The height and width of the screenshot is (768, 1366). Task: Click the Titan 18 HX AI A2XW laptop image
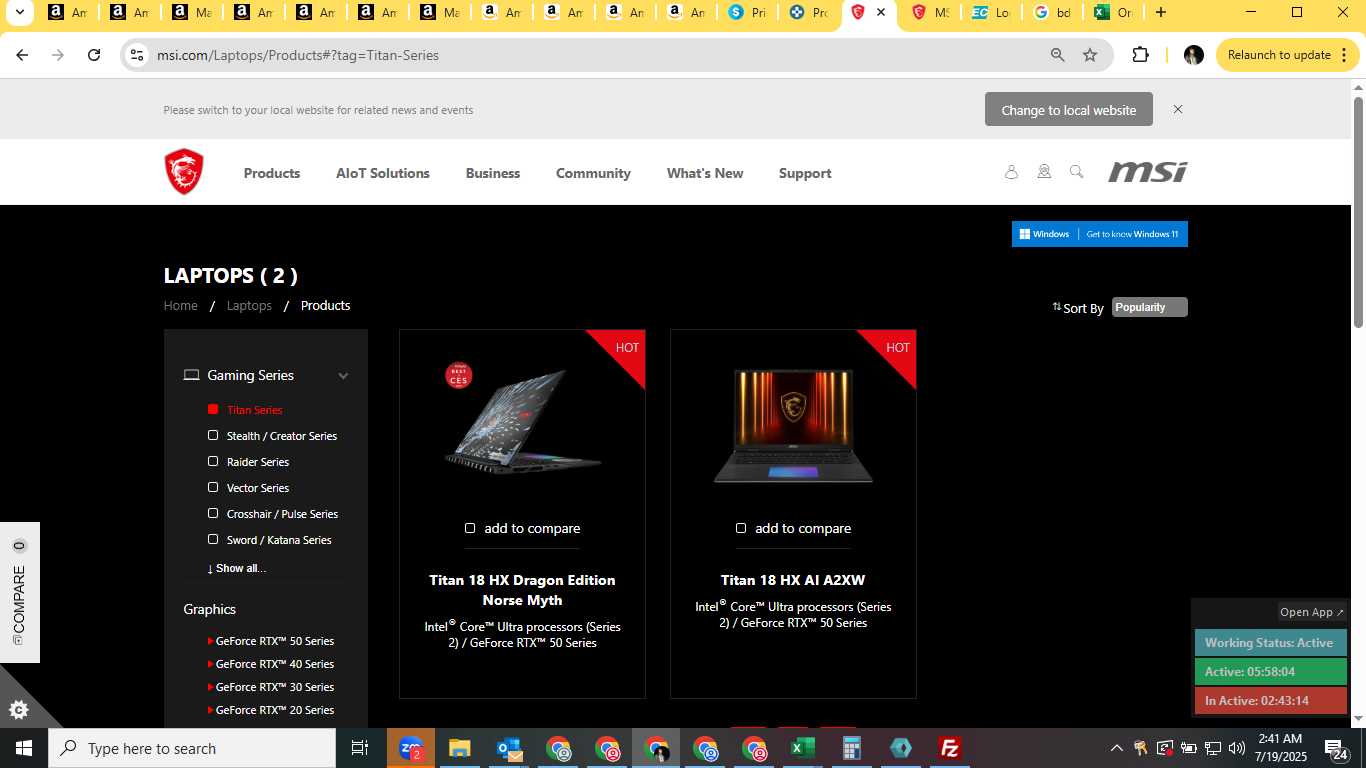pyautogui.click(x=793, y=425)
